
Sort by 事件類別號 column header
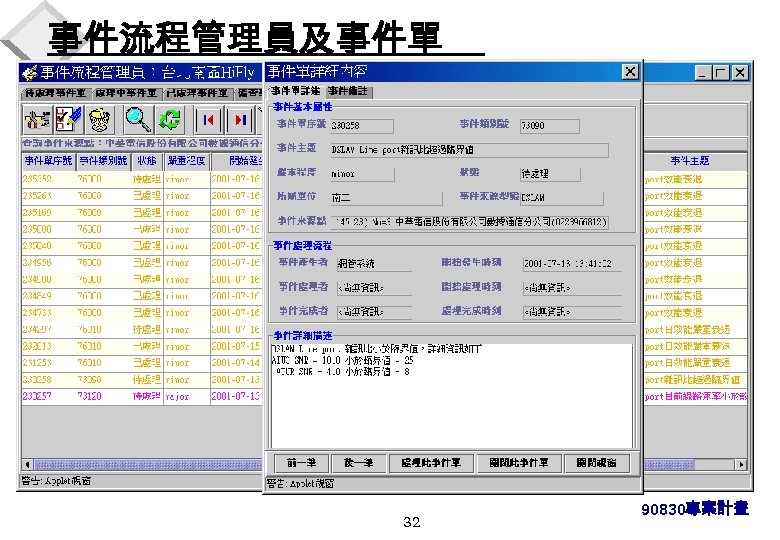(x=103, y=161)
